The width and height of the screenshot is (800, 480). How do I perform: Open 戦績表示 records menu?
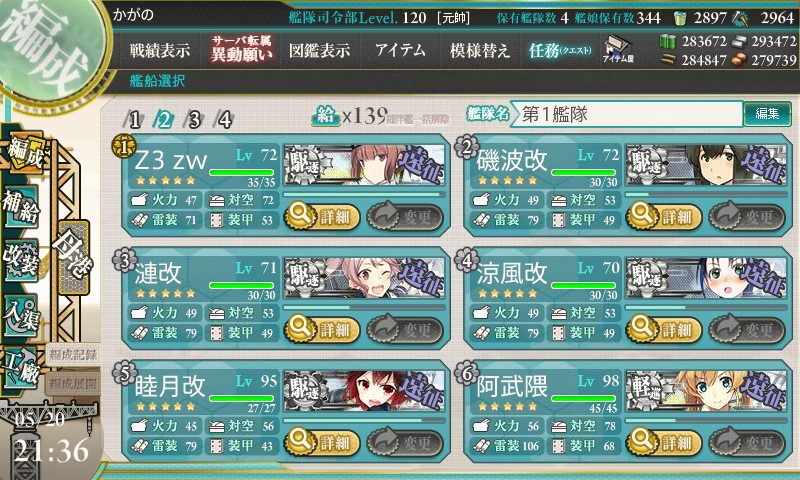(x=160, y=50)
